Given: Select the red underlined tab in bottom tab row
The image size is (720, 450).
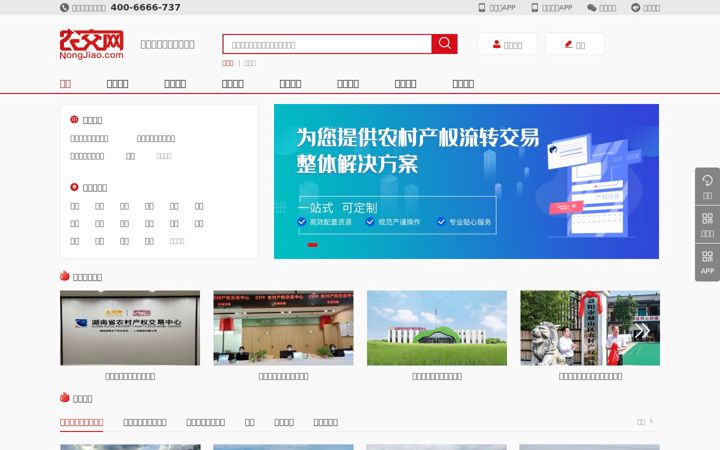Looking at the screenshot, I should tap(81, 422).
